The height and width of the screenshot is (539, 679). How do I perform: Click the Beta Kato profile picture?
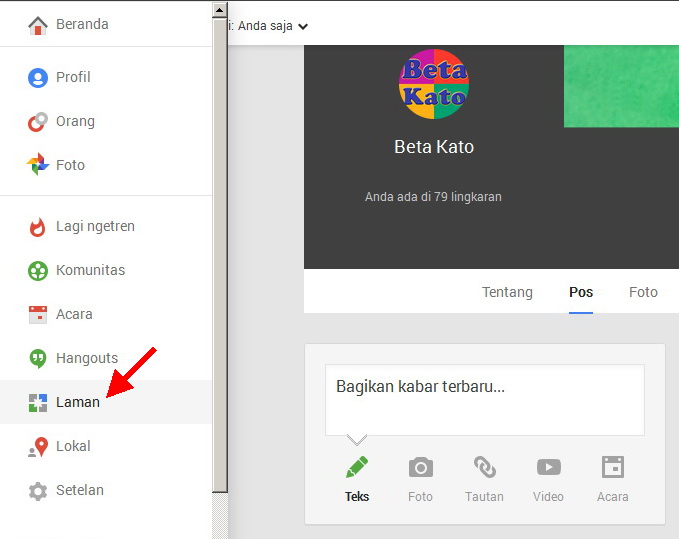(x=433, y=84)
